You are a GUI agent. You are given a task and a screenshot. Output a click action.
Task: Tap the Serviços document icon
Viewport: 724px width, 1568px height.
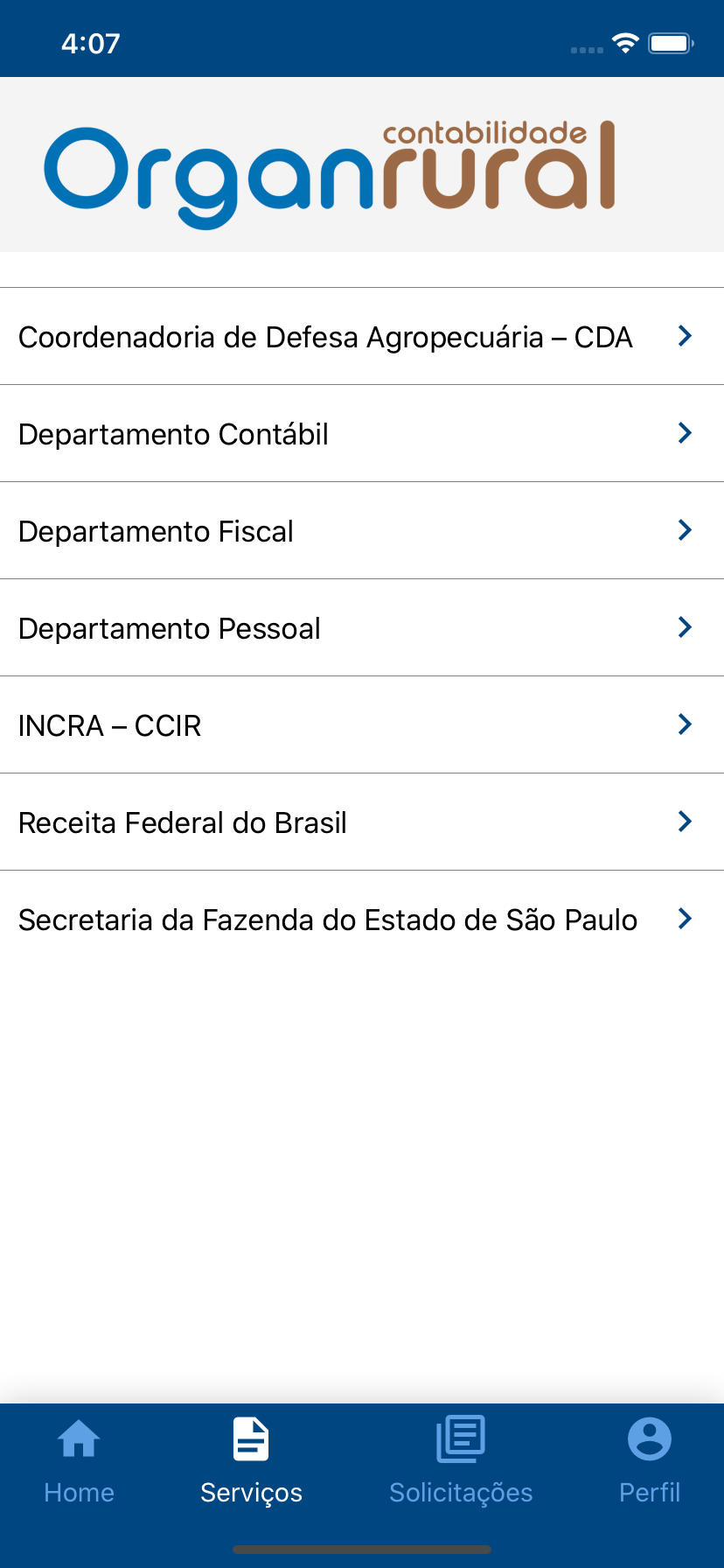click(x=251, y=1438)
